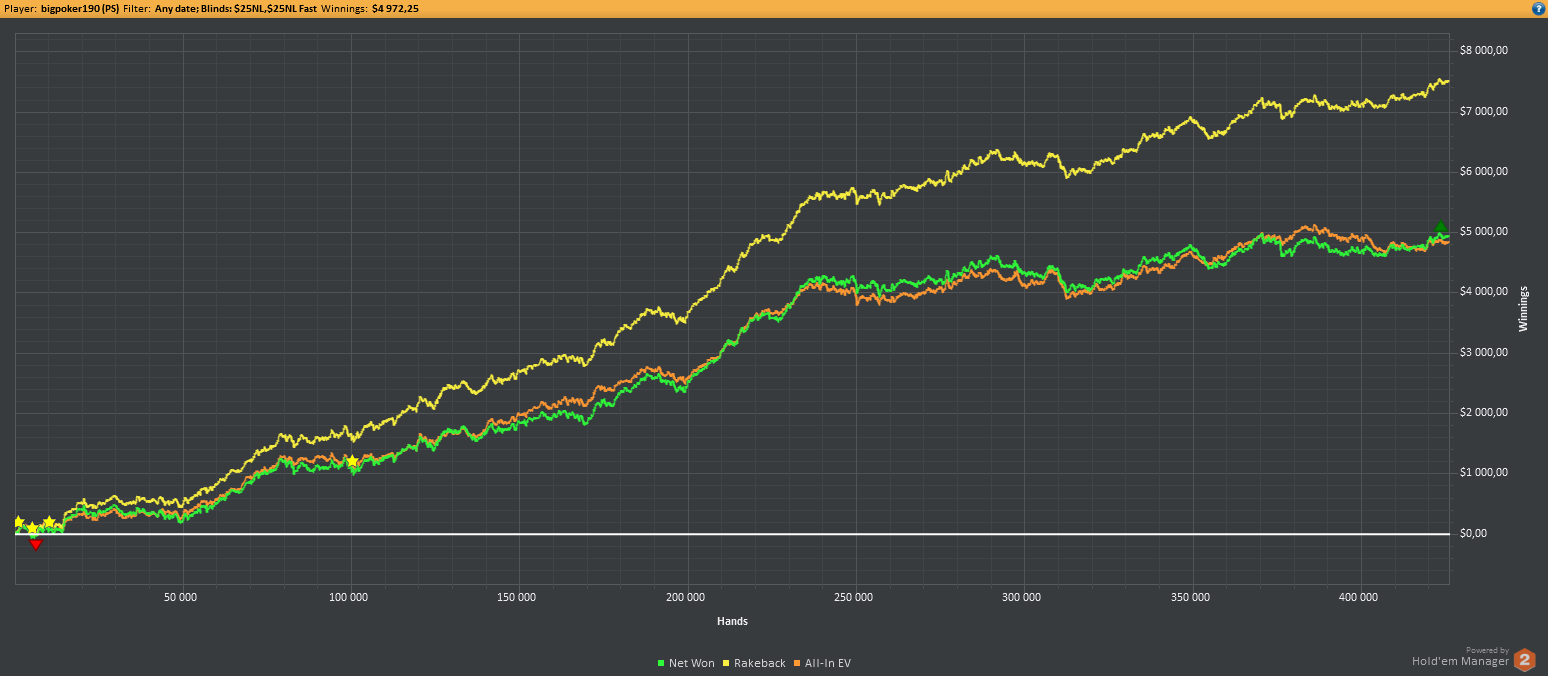Toggle the Net Won series legend label
Image resolution: width=1548 pixels, height=676 pixels.
point(692,663)
